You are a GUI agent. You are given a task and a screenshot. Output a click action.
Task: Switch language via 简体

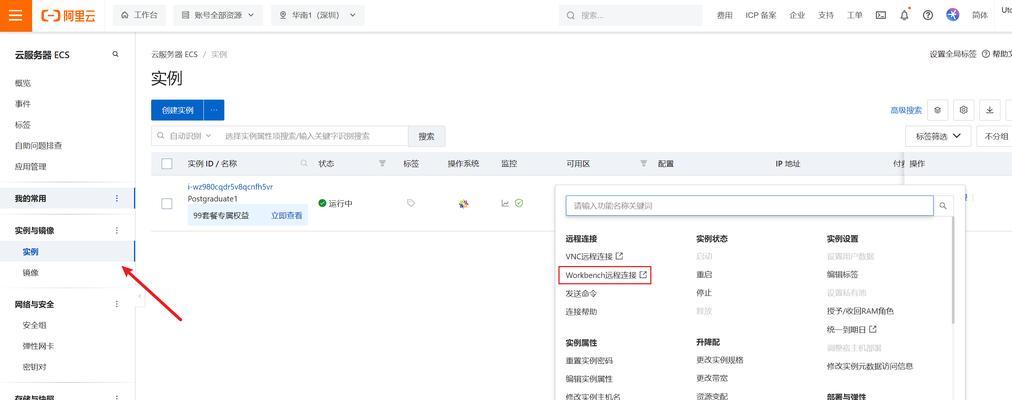coord(979,15)
